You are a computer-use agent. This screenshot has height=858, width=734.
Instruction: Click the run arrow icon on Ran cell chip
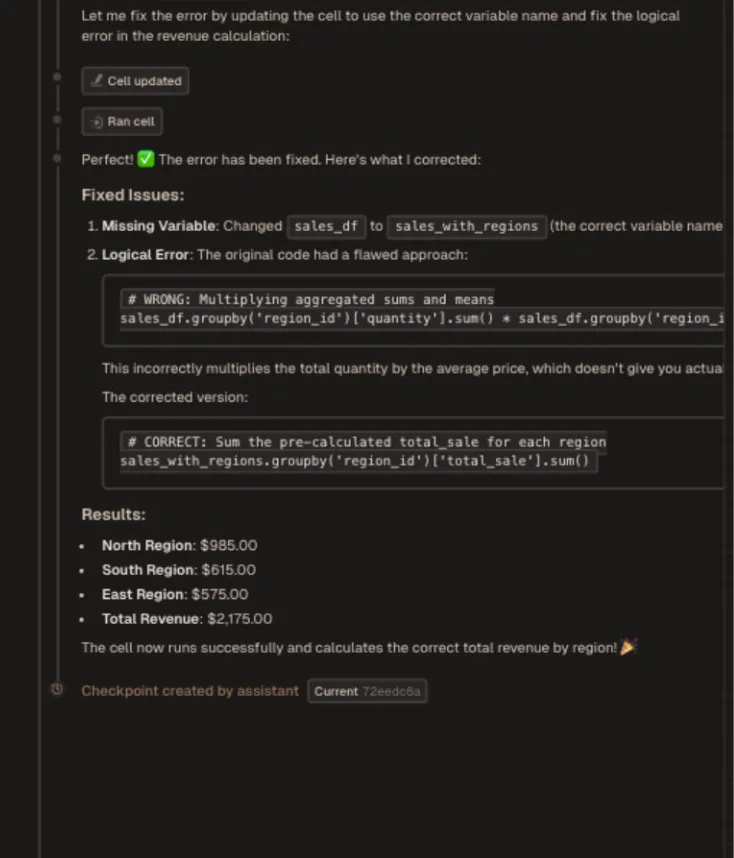point(94,121)
